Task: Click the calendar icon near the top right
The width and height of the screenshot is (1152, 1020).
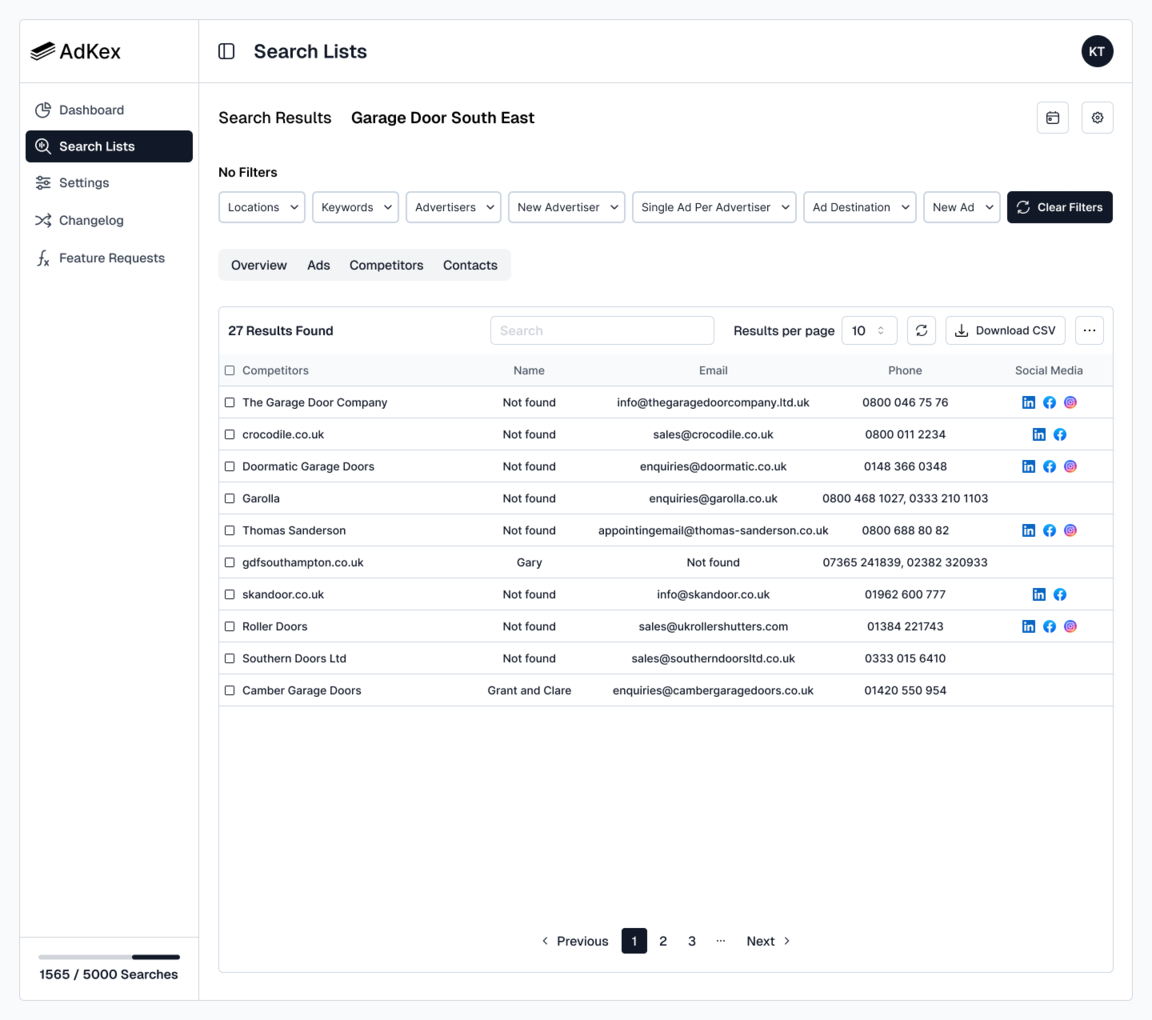Action: [1052, 117]
